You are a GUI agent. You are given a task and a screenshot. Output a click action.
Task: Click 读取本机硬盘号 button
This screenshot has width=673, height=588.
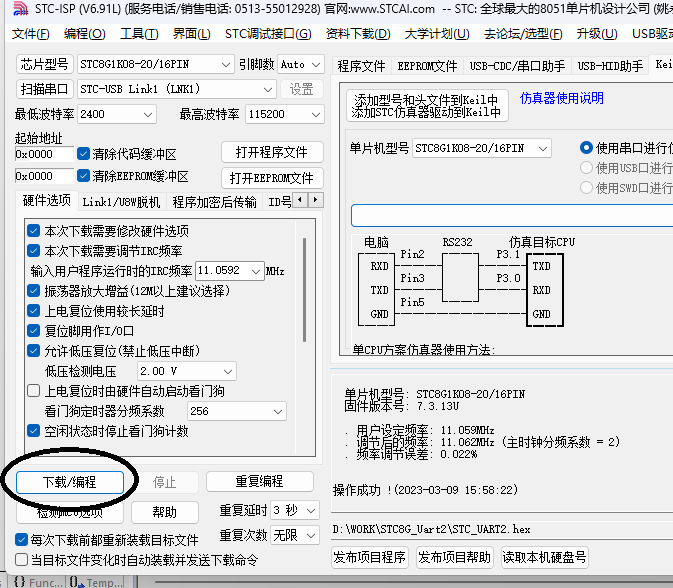545,557
